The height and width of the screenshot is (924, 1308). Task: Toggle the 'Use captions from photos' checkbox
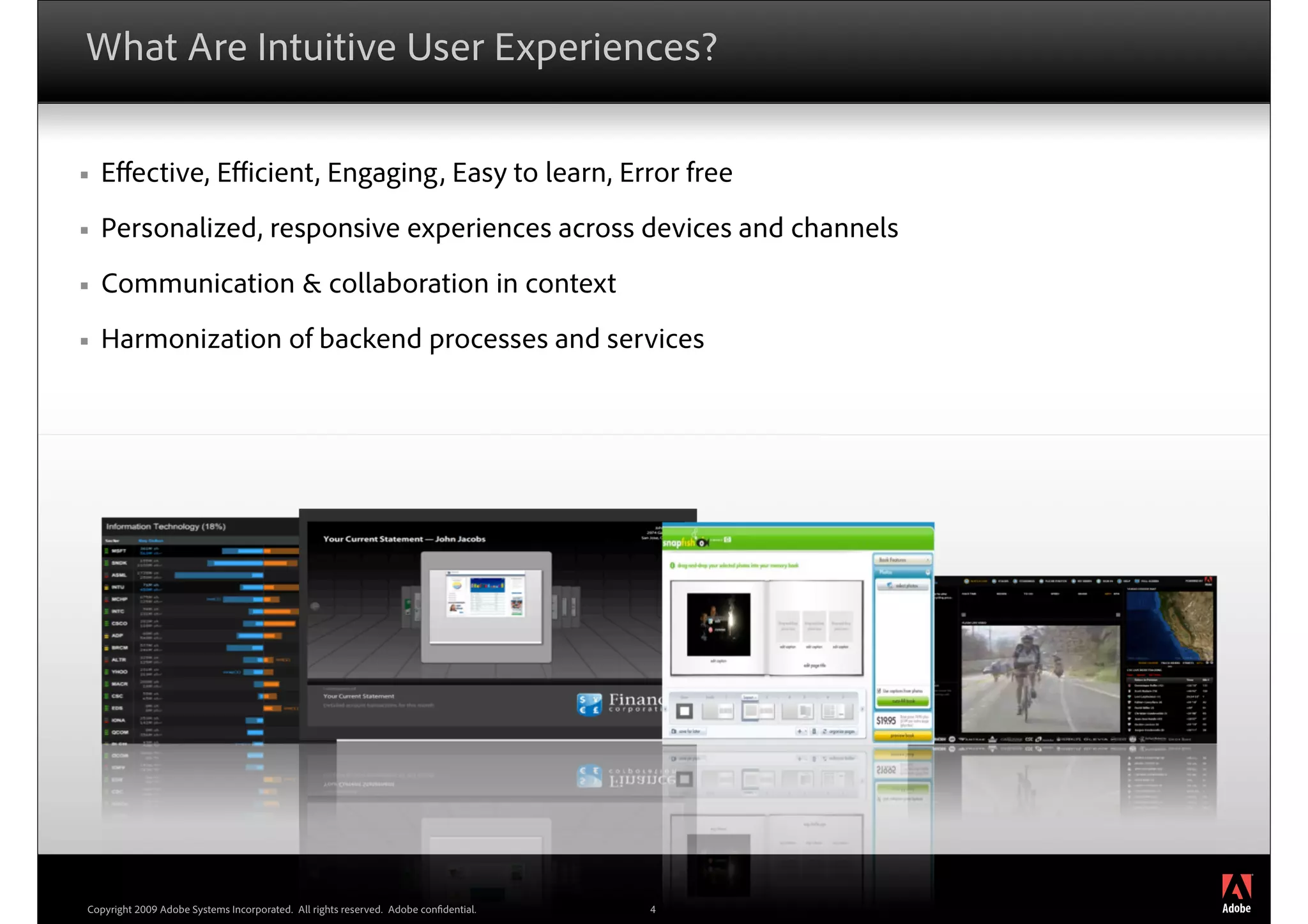pos(879,691)
